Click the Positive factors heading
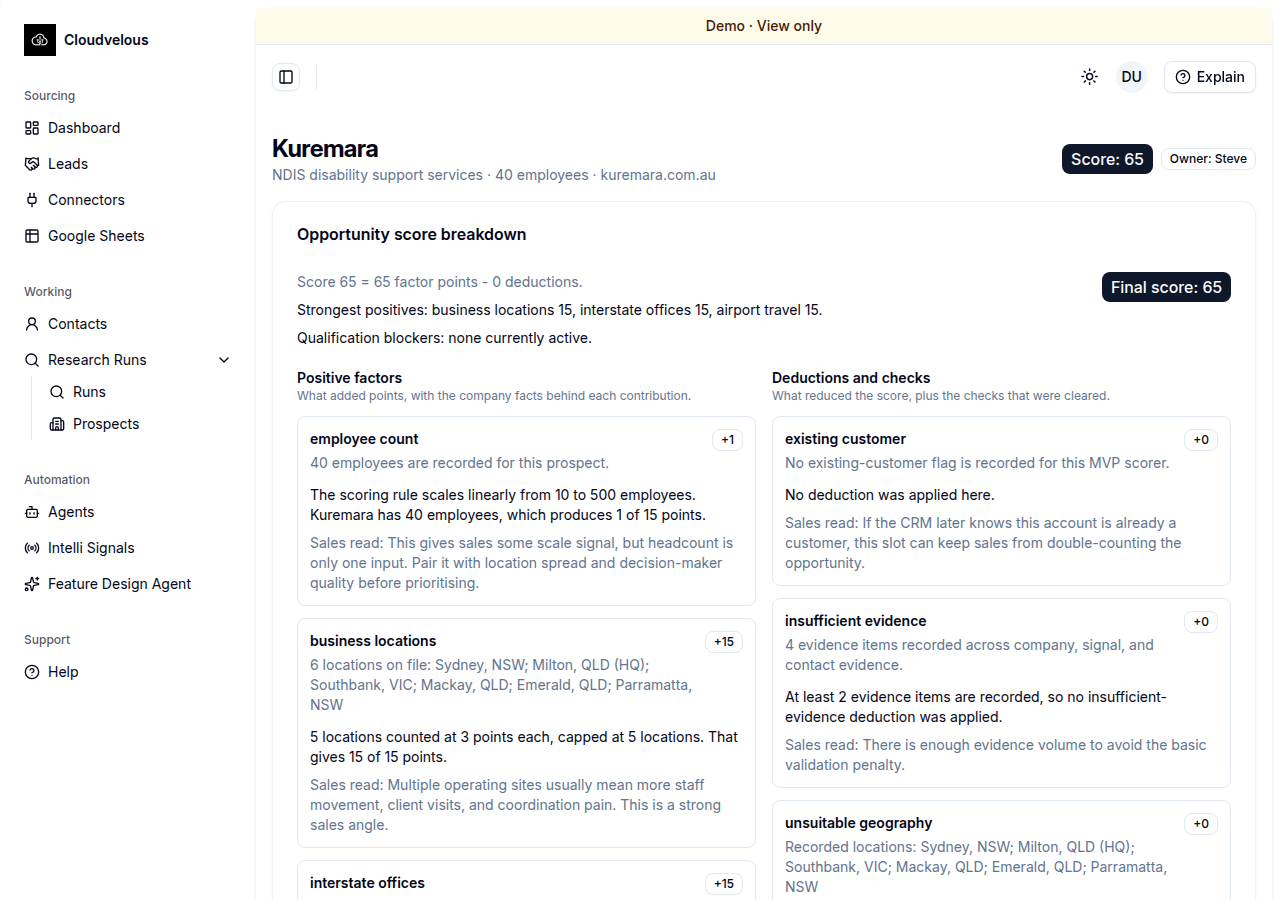Image resolution: width=1280 pixels, height=900 pixels. (x=349, y=378)
